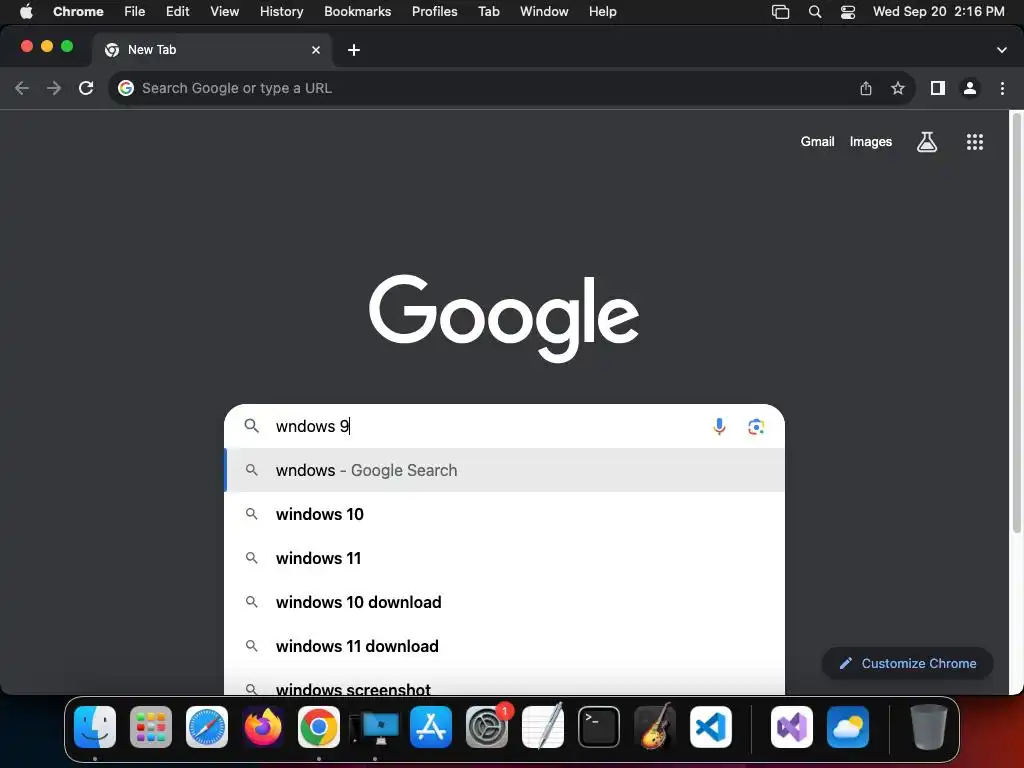
Task: Open the Help menu
Action: tap(602, 12)
